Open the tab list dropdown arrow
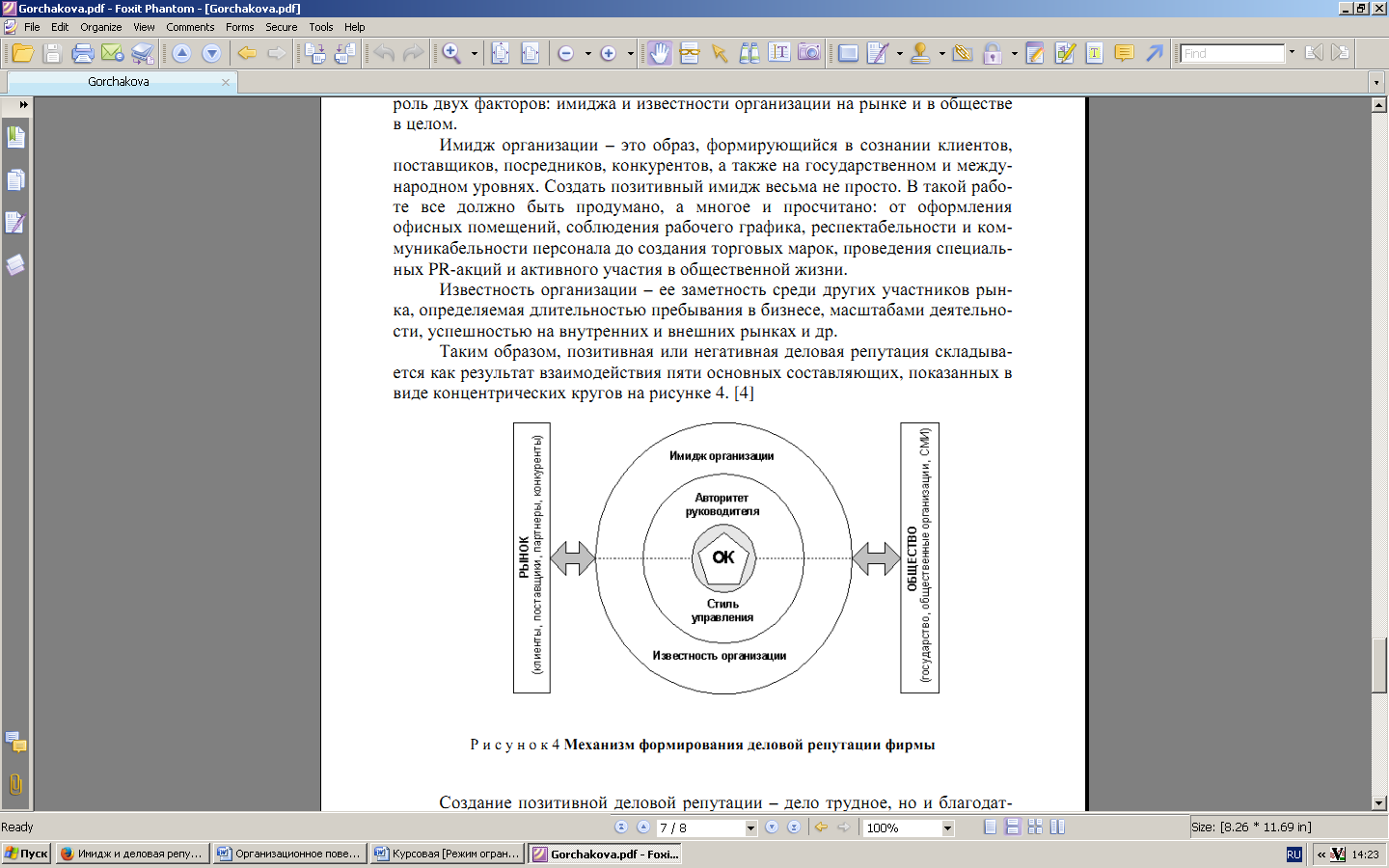Screen dimensions: 1389x868 tap(1376, 82)
